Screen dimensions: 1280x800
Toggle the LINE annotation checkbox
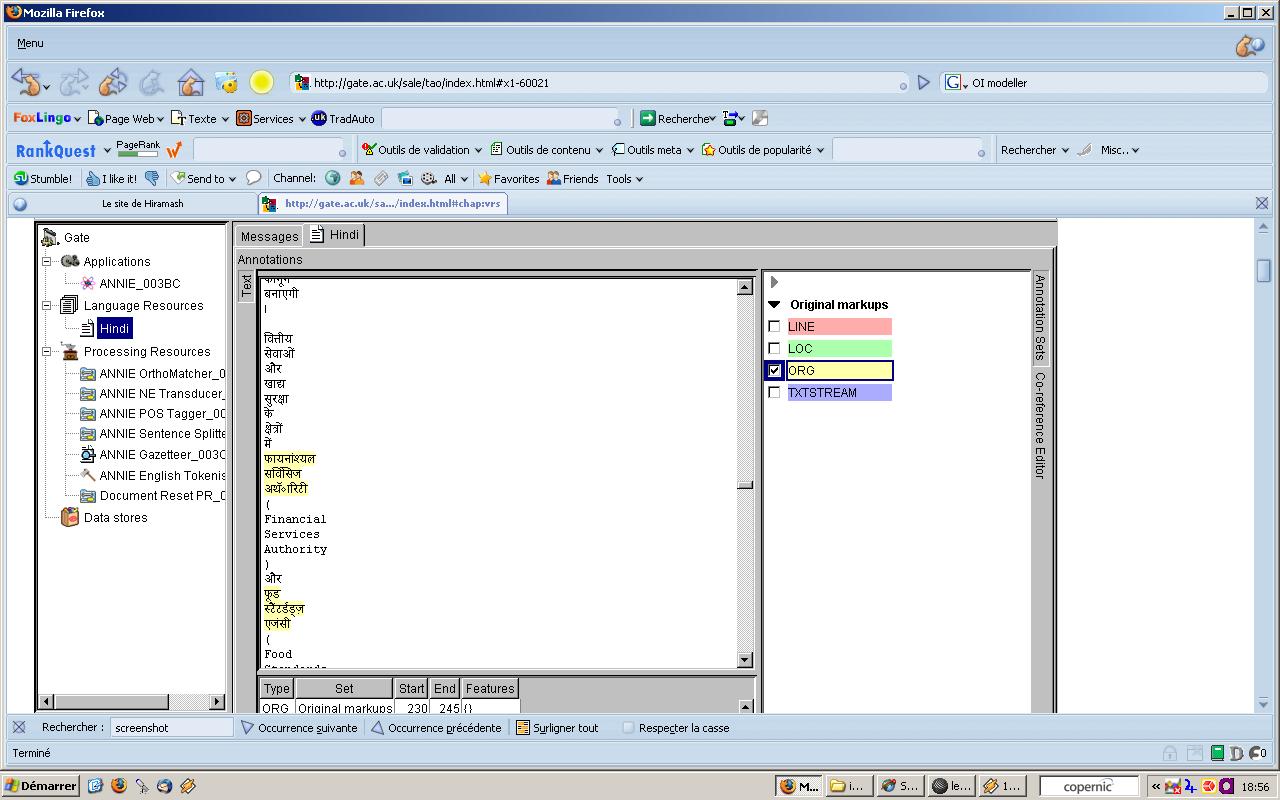774,326
